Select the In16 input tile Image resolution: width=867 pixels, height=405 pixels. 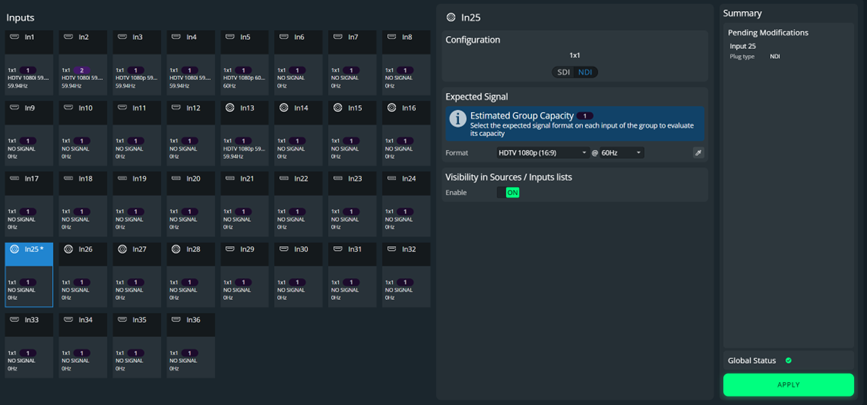(x=406, y=132)
